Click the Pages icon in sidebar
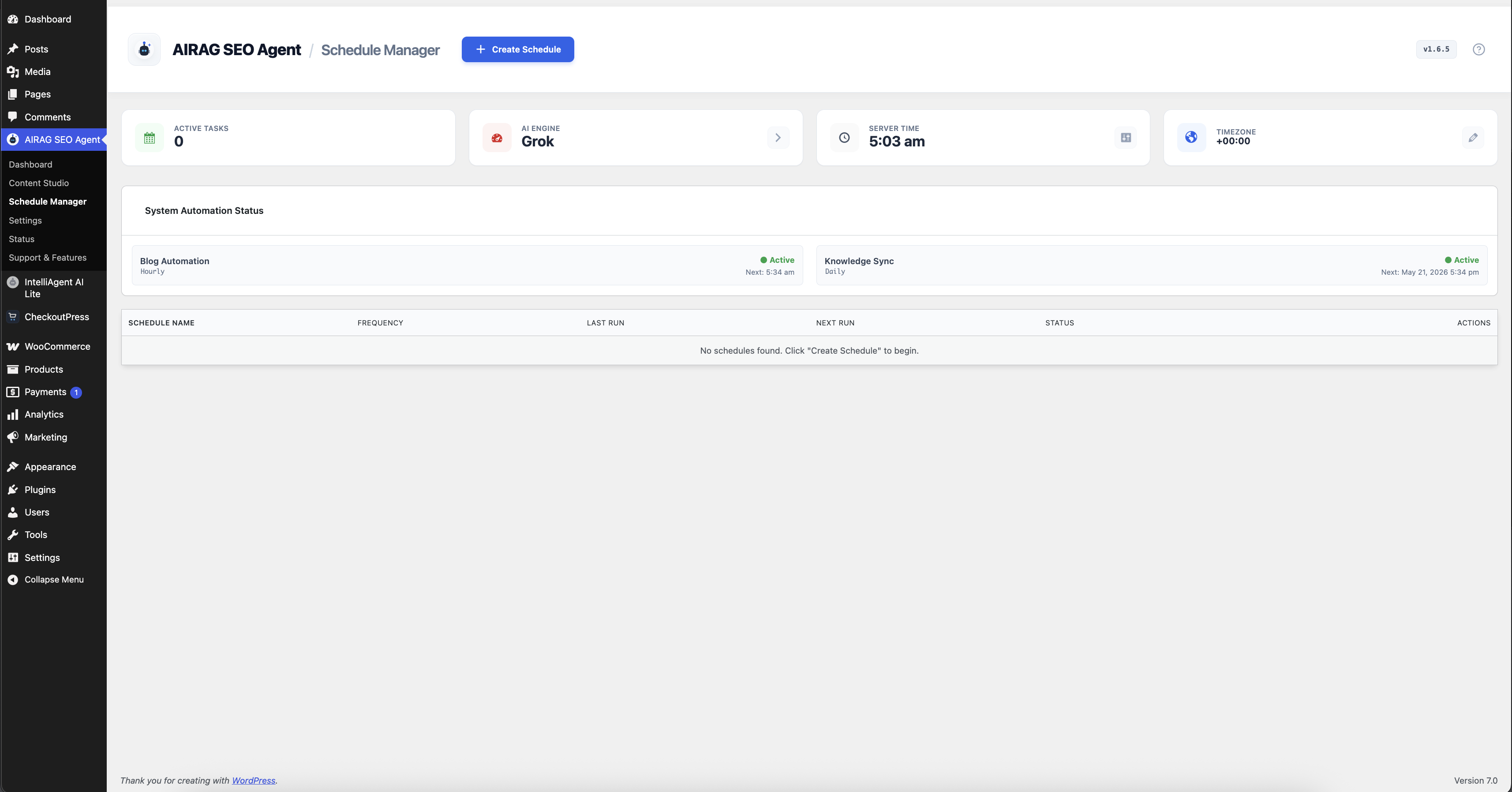 (13, 94)
